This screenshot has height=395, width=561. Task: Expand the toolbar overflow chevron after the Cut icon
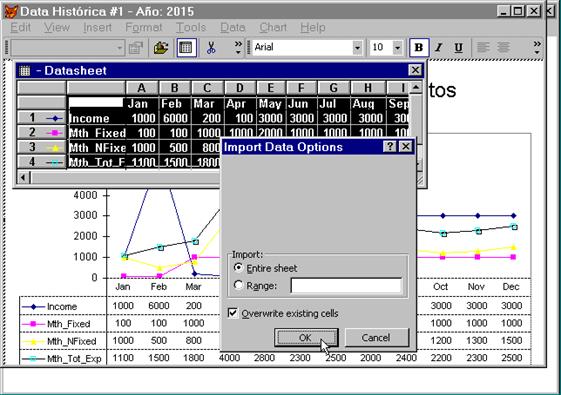pyautogui.click(x=238, y=48)
